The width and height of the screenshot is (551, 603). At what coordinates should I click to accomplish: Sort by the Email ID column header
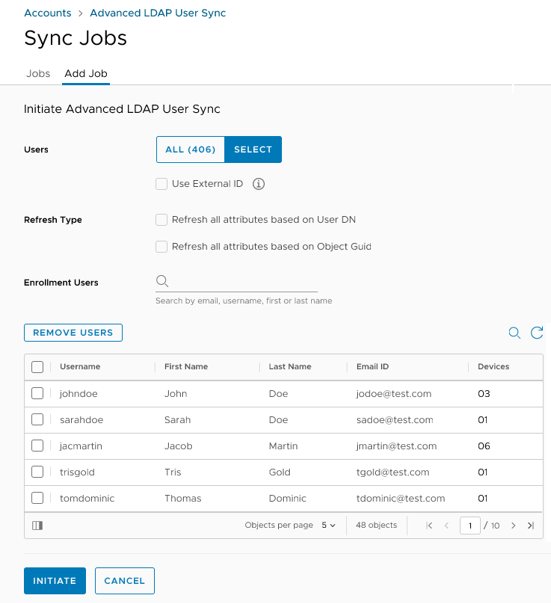tap(373, 367)
